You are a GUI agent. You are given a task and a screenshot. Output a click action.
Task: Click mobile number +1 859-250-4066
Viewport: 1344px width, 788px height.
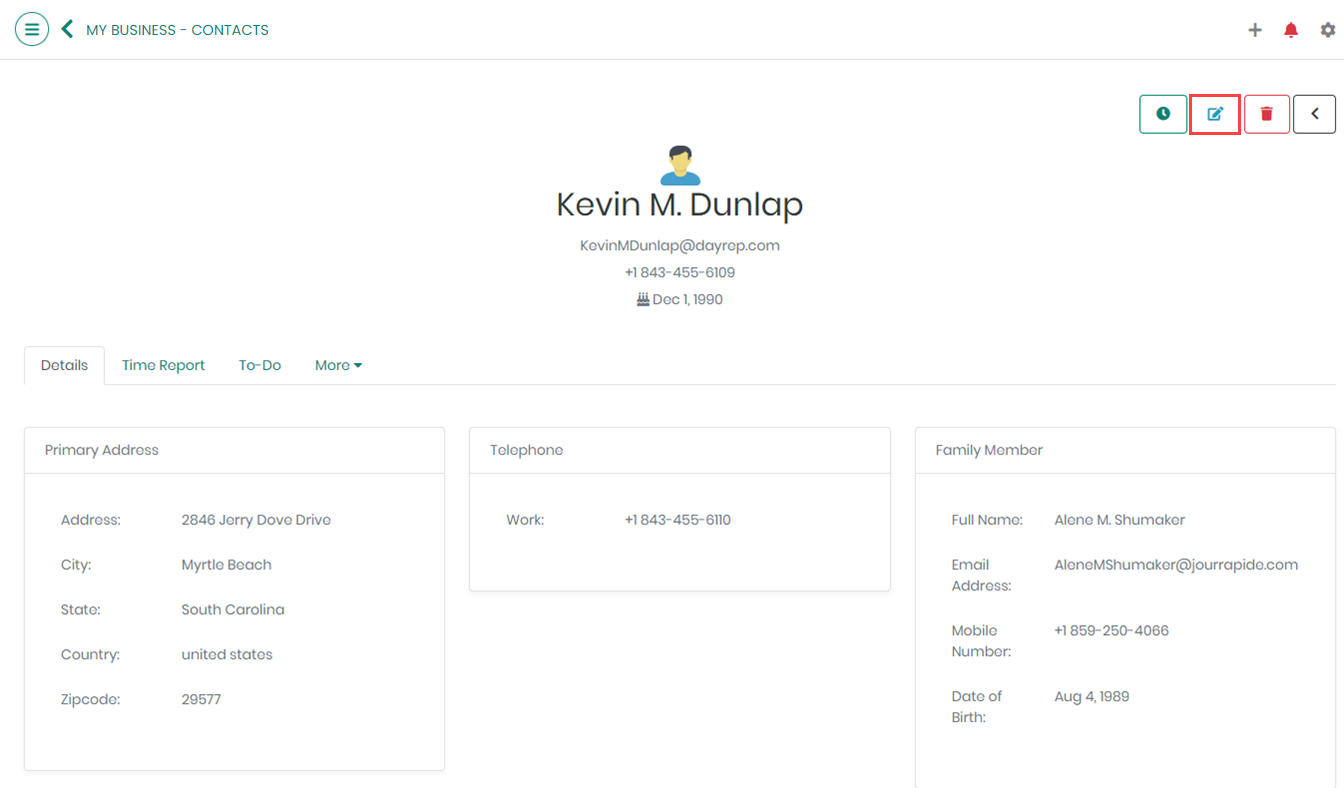(1111, 631)
